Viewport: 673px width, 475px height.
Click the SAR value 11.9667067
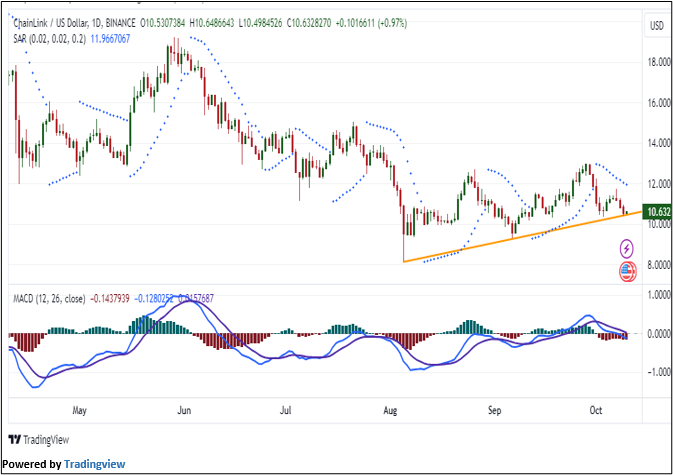pos(110,39)
